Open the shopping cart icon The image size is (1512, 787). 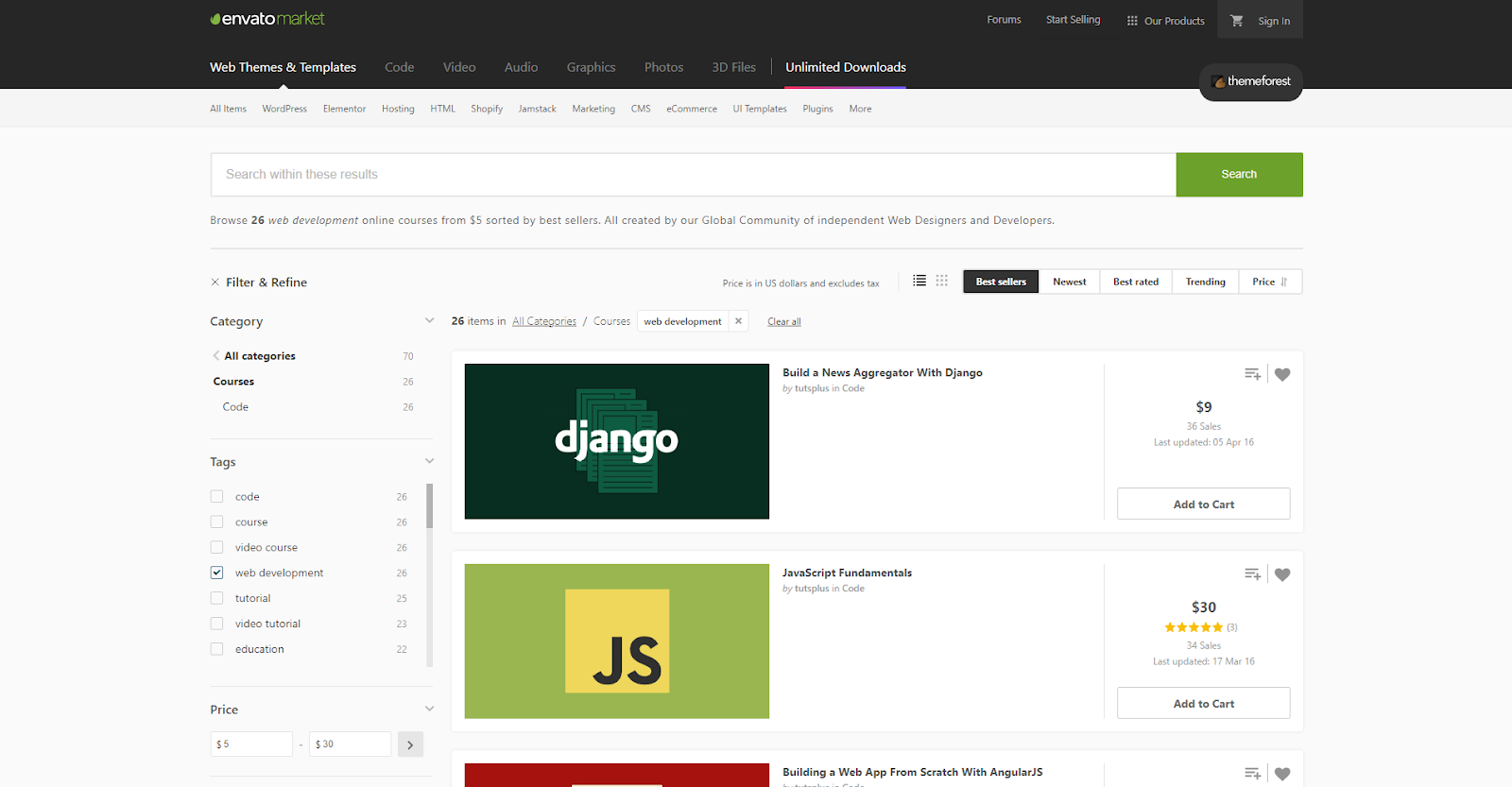[1236, 20]
